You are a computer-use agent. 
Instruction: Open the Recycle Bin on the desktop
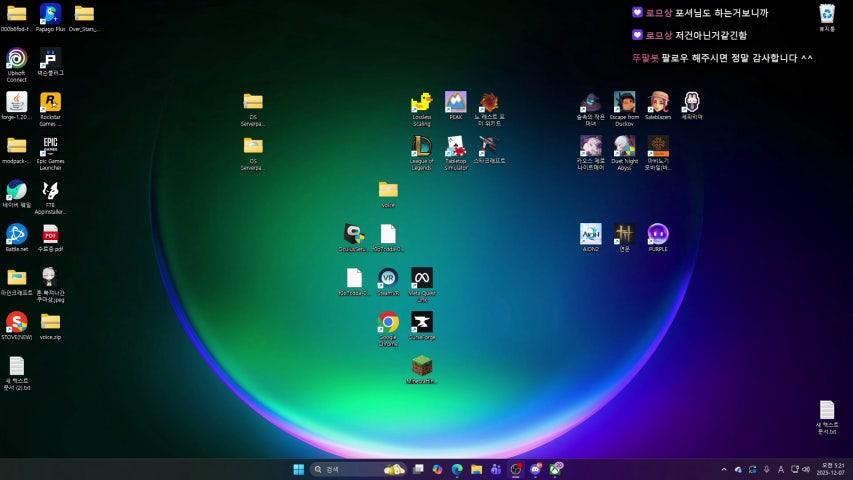(827, 14)
